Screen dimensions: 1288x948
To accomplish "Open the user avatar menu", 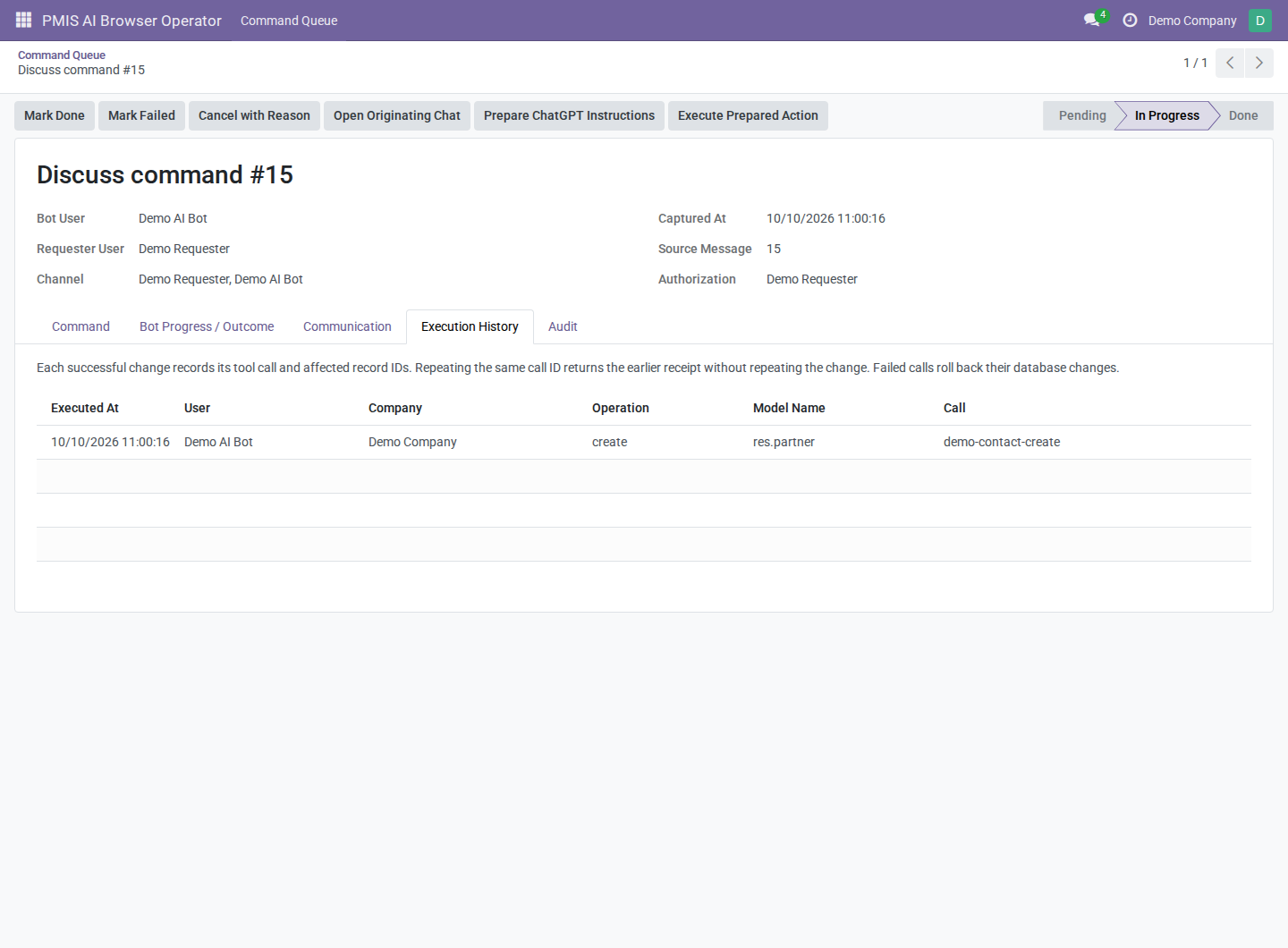I will pos(1260,21).
